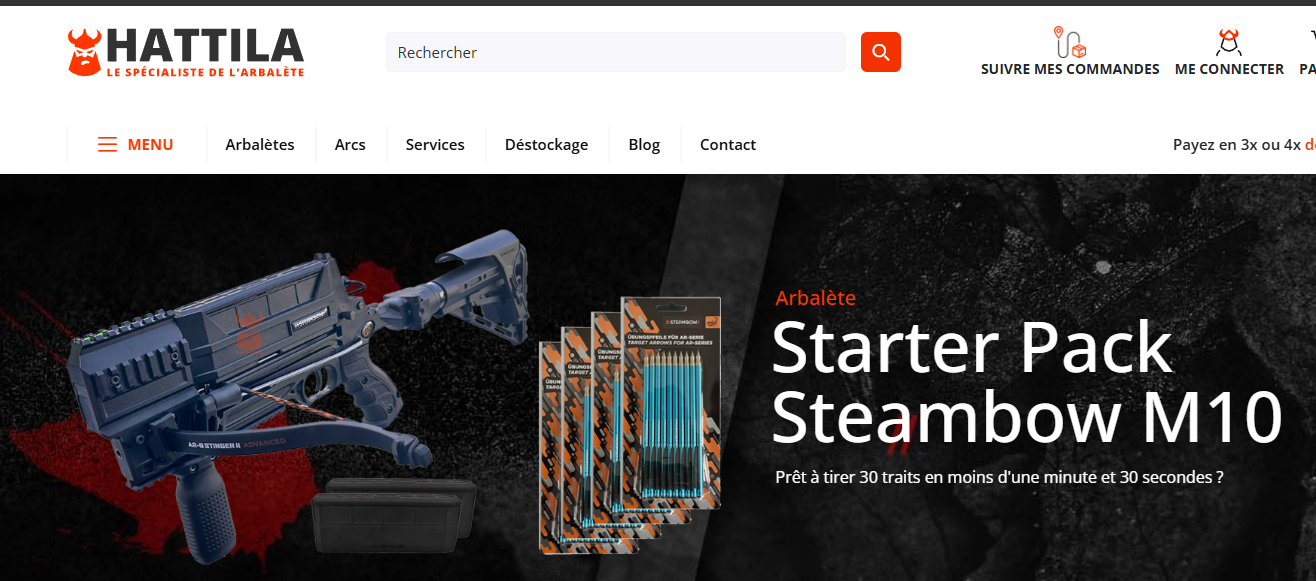Viewport: 1316px width, 581px height.
Task: Select Services in the navigation bar
Action: pos(435,145)
